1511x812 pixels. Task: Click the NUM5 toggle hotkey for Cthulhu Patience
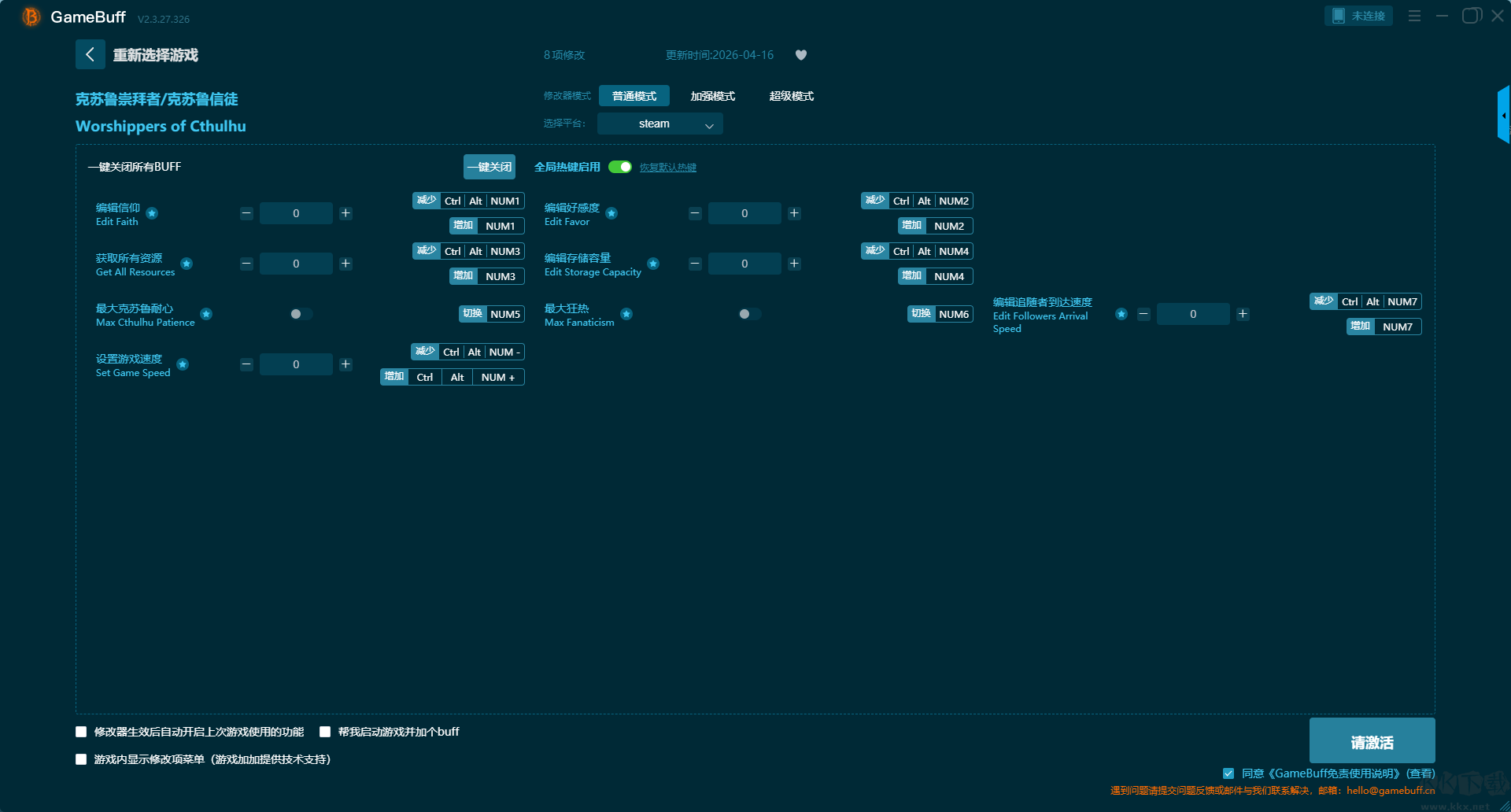(492, 314)
